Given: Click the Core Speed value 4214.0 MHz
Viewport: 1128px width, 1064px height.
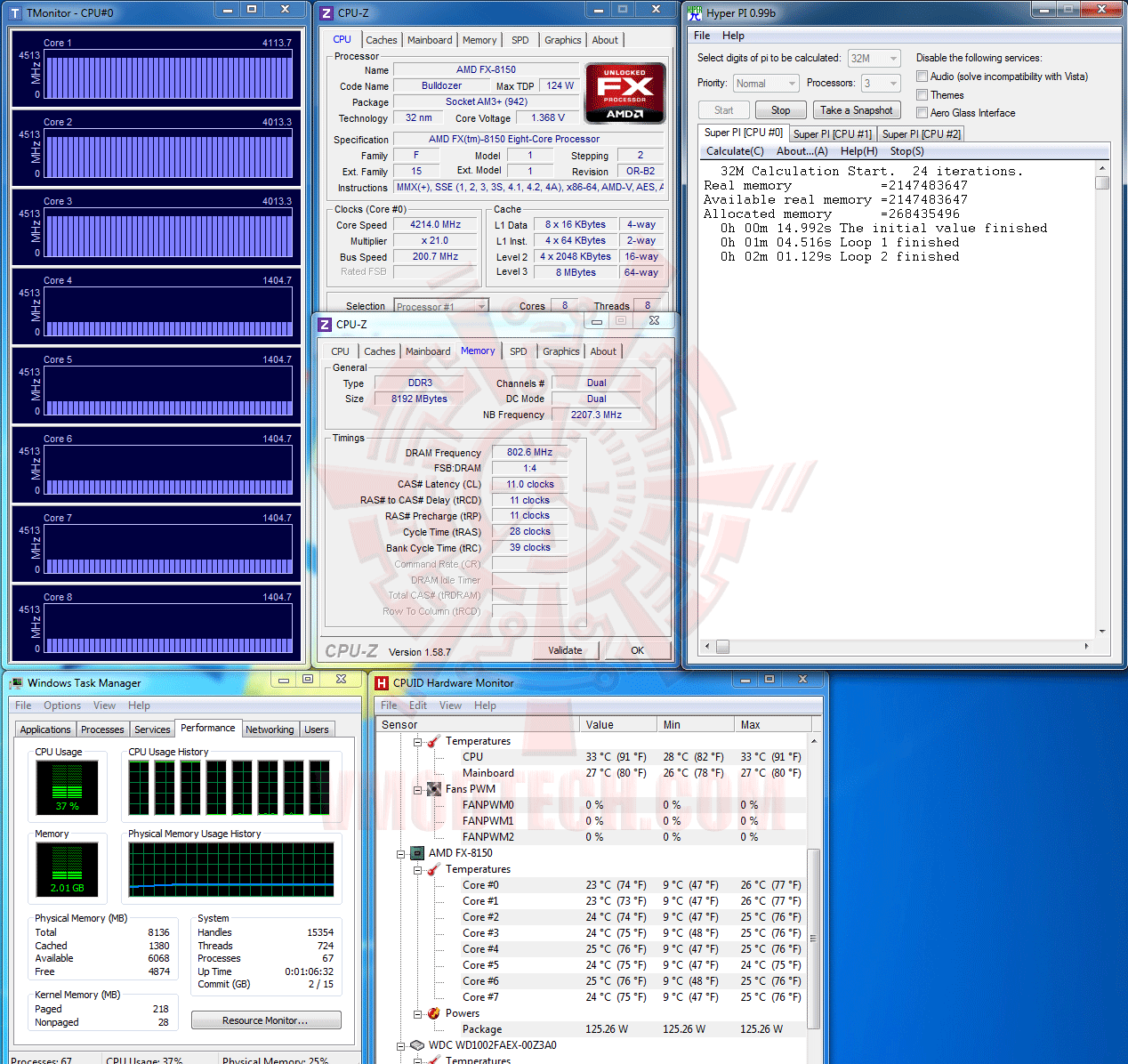Looking at the screenshot, I should click(436, 225).
